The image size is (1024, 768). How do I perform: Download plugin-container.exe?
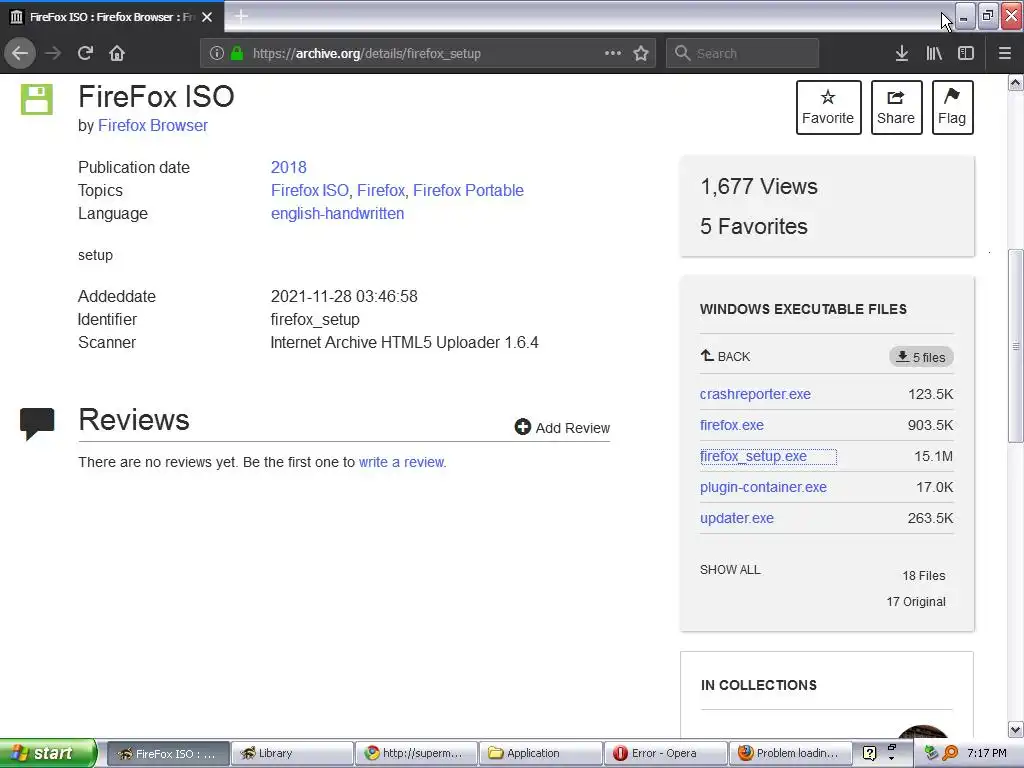coord(763,487)
